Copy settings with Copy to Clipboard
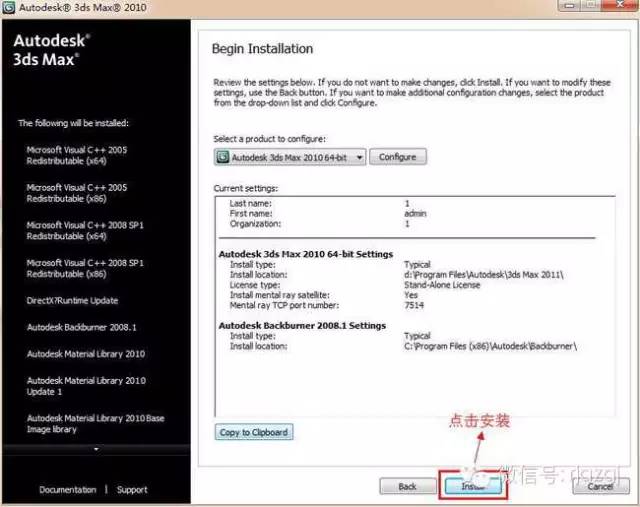The height and width of the screenshot is (507, 640). tap(253, 432)
